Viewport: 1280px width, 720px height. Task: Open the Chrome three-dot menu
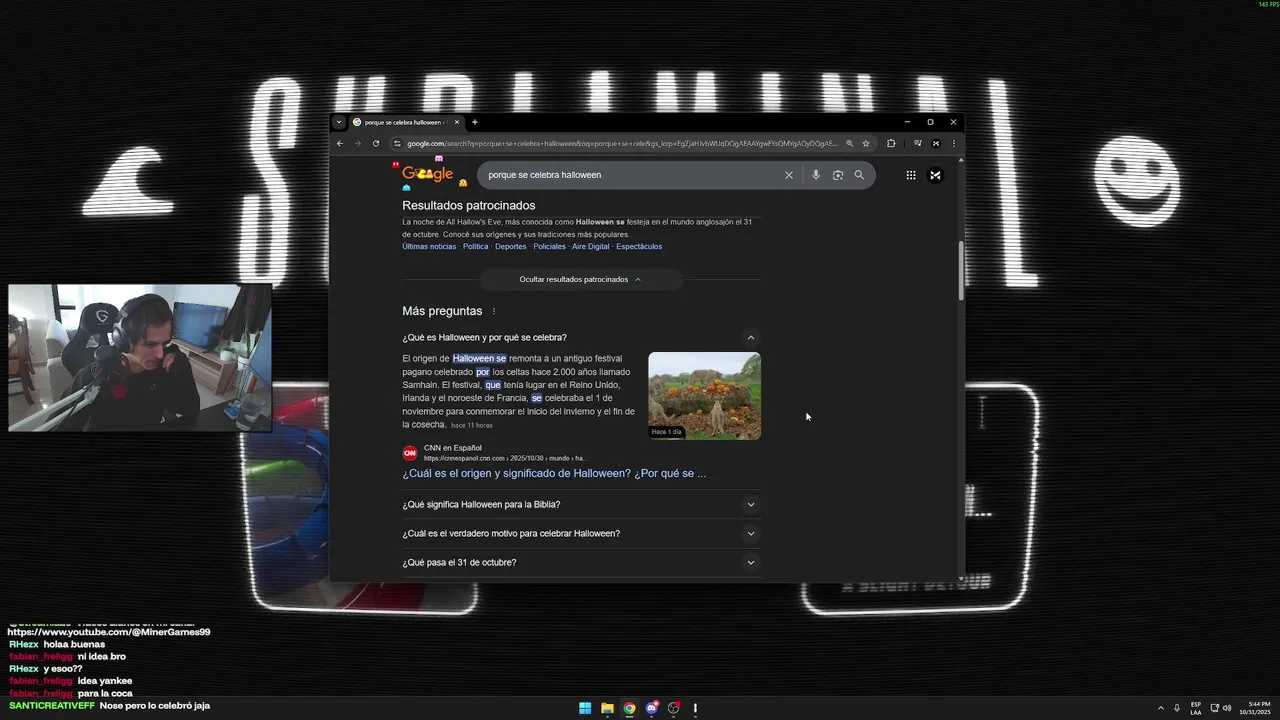pyautogui.click(x=953, y=143)
